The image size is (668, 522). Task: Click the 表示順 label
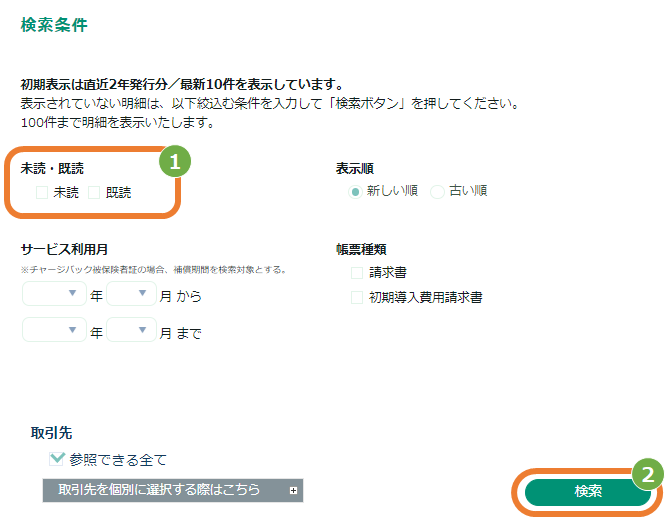coord(355,168)
